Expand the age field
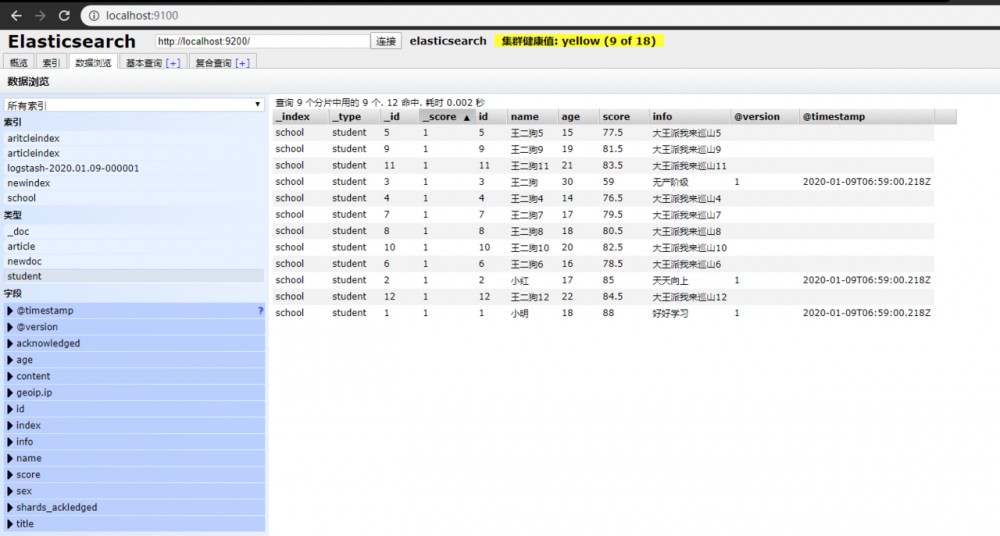The width and height of the screenshot is (1000, 536). (x=10, y=360)
